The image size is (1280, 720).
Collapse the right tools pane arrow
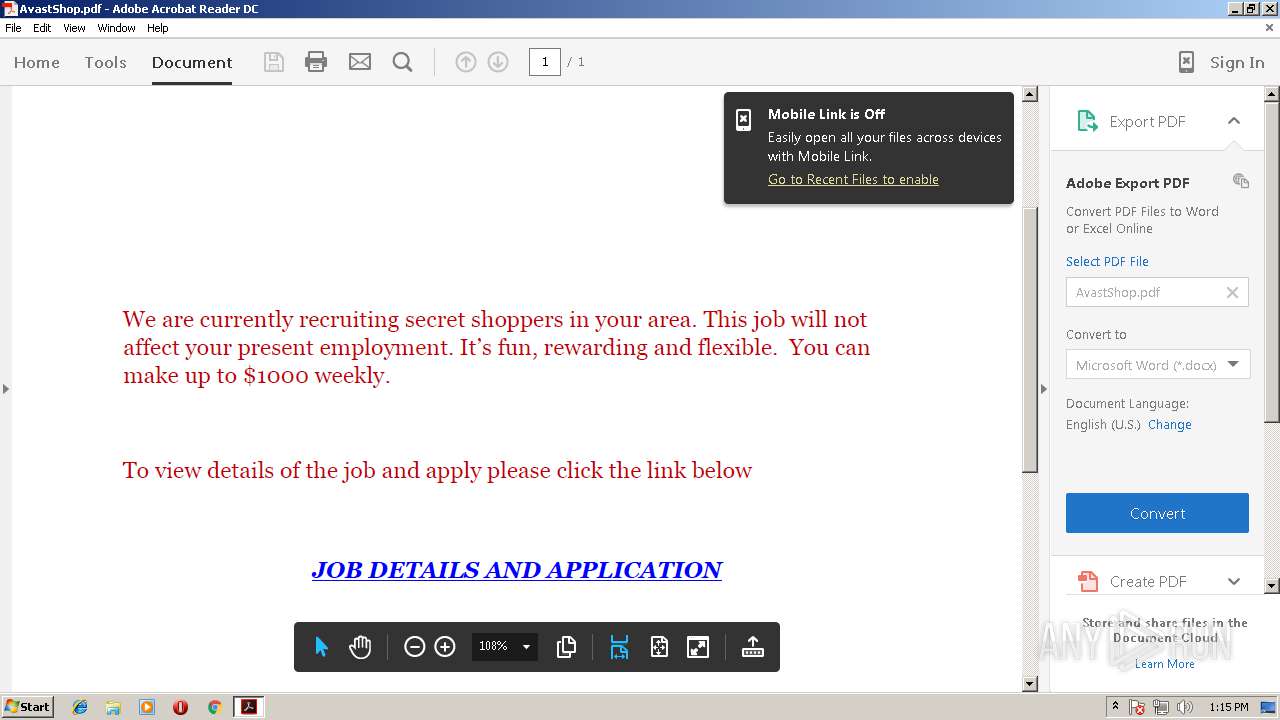click(x=1044, y=388)
